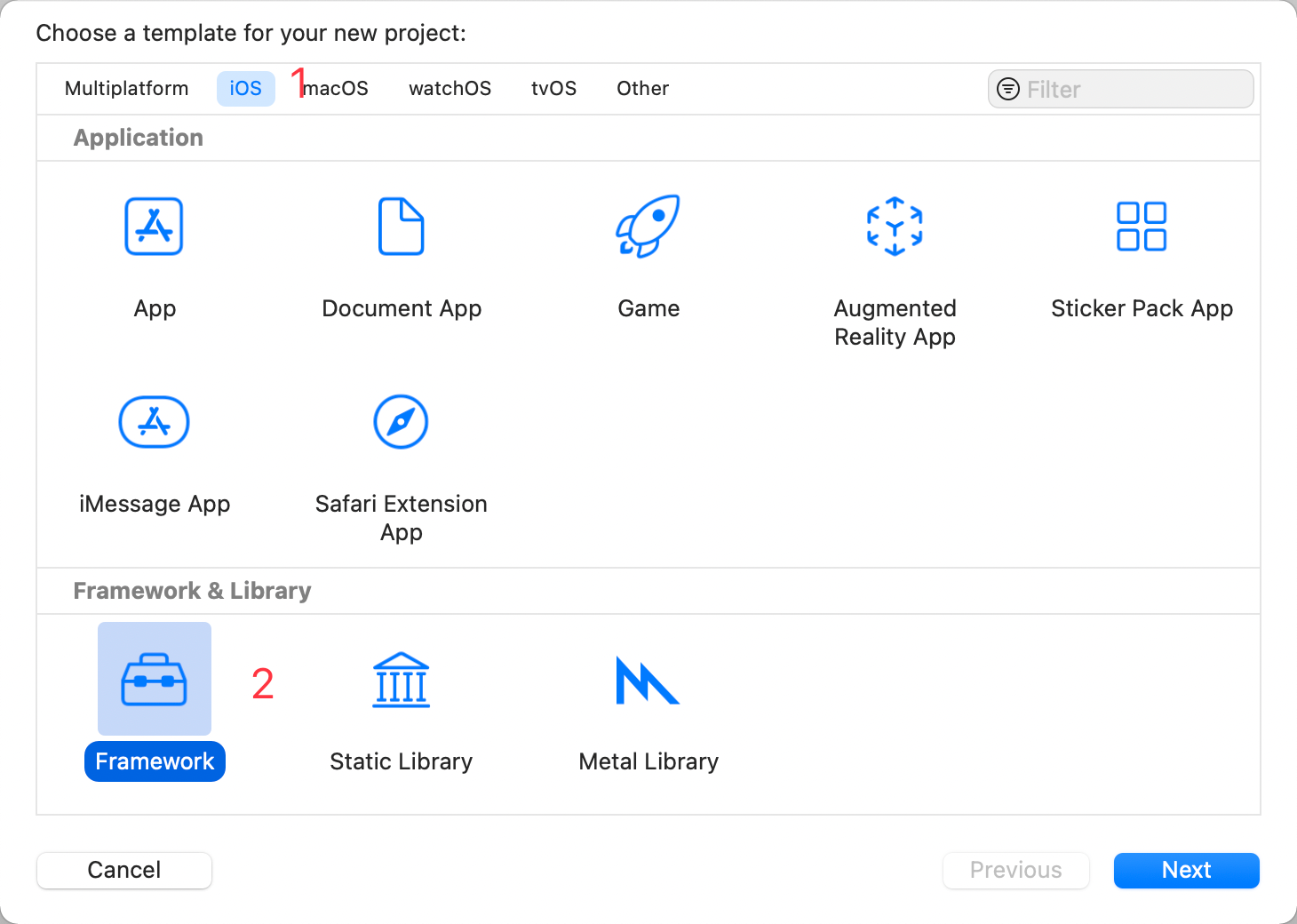Click the Previous button
Image resolution: width=1297 pixels, height=924 pixels.
pyautogui.click(x=1016, y=870)
